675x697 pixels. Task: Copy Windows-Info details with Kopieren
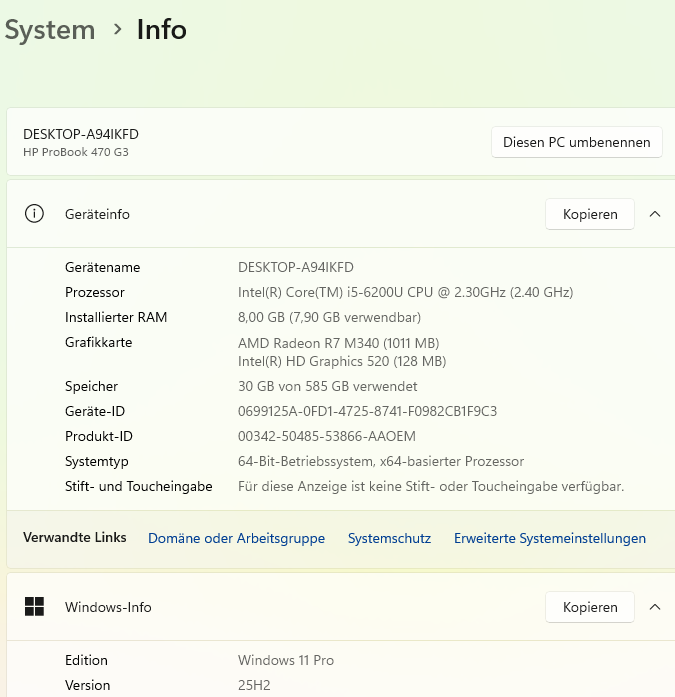pyautogui.click(x=590, y=607)
